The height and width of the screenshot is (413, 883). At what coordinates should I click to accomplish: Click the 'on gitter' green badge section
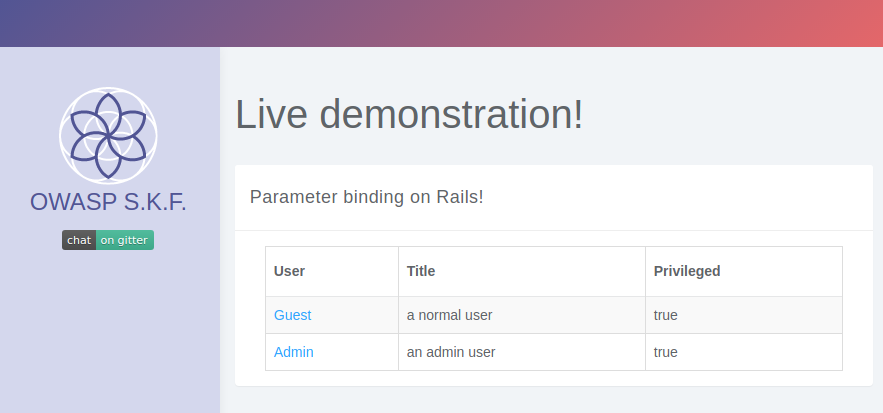pyautogui.click(x=124, y=240)
